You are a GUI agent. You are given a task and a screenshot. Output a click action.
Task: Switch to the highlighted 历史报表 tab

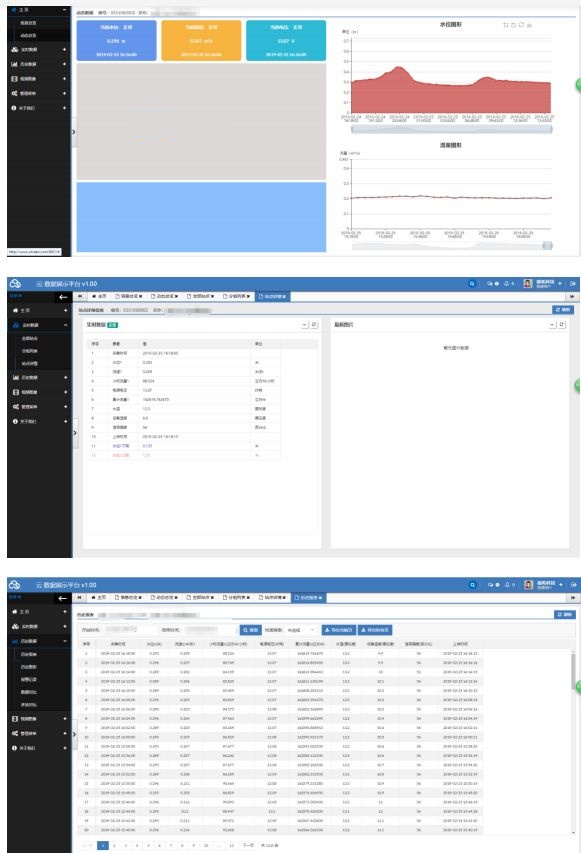308,598
